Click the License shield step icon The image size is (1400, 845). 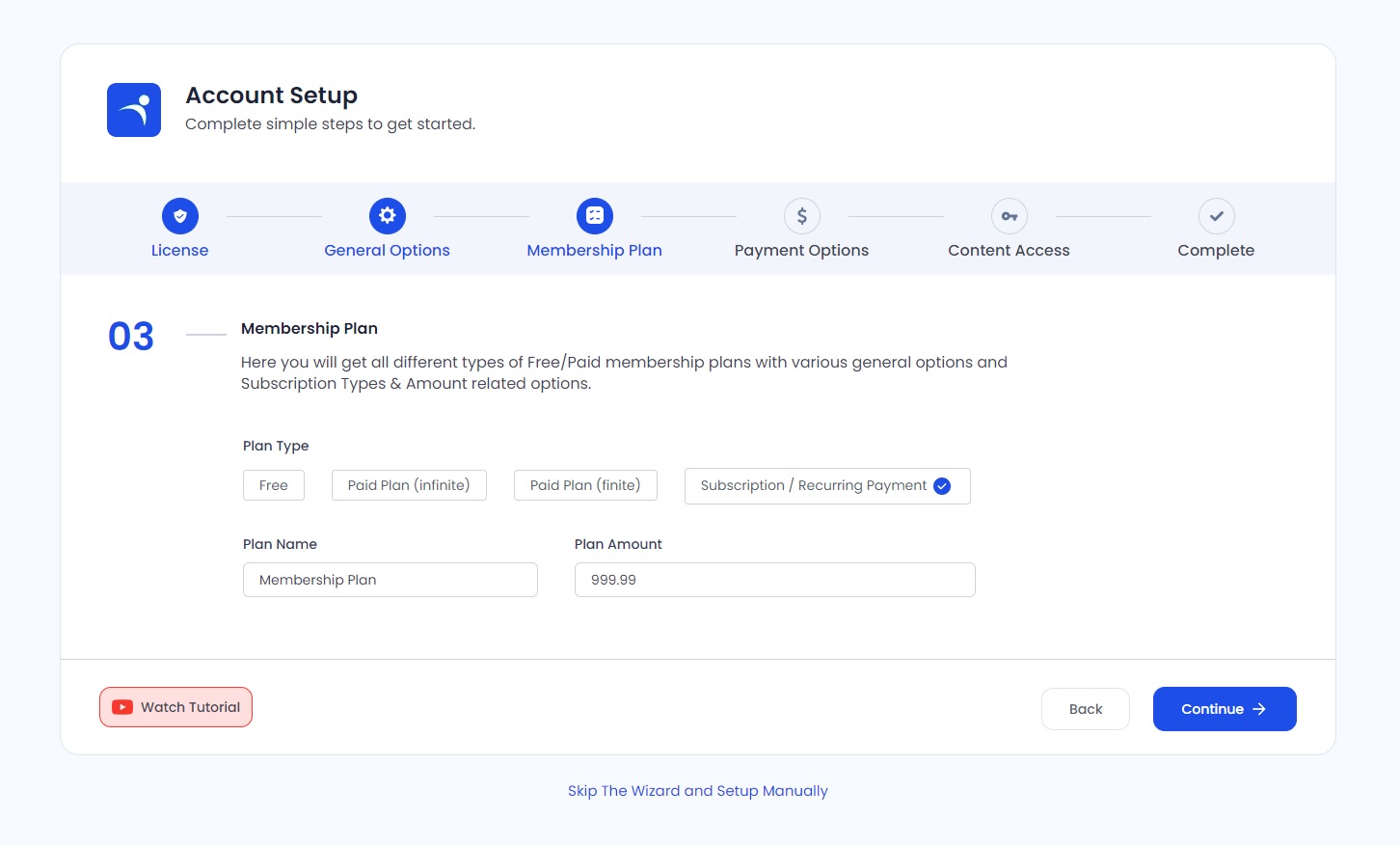[x=180, y=216]
